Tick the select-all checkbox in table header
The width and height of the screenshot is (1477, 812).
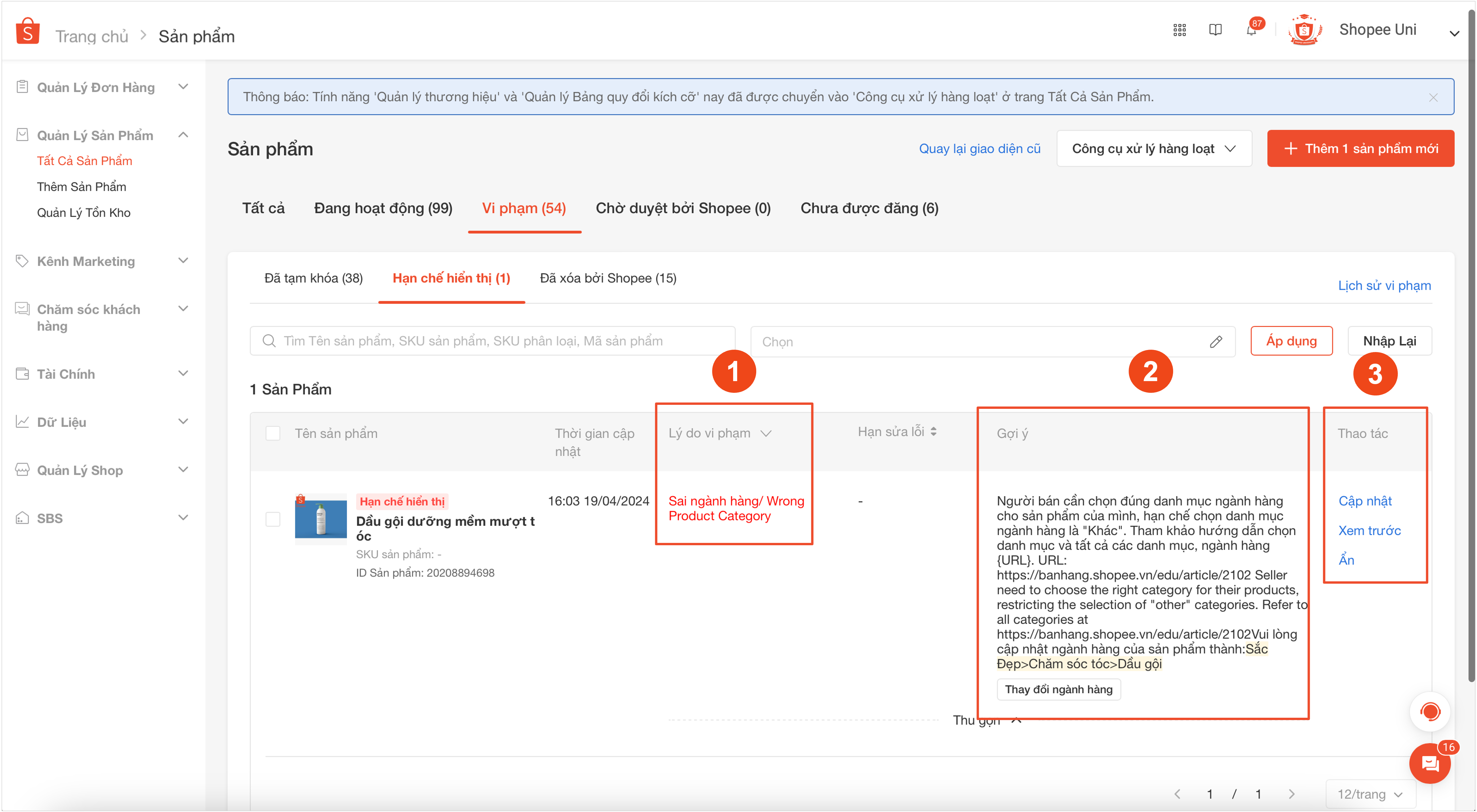click(273, 433)
